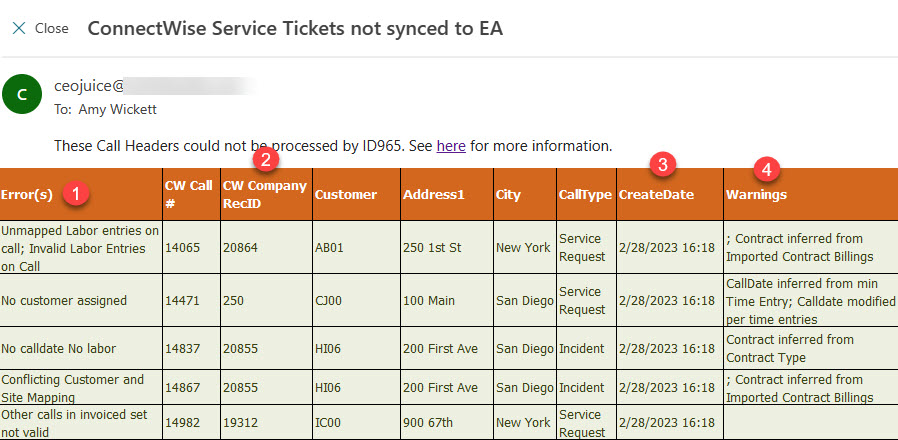Select error 'No calldate No labor'
Screen dimensions: 898x440
[58, 348]
